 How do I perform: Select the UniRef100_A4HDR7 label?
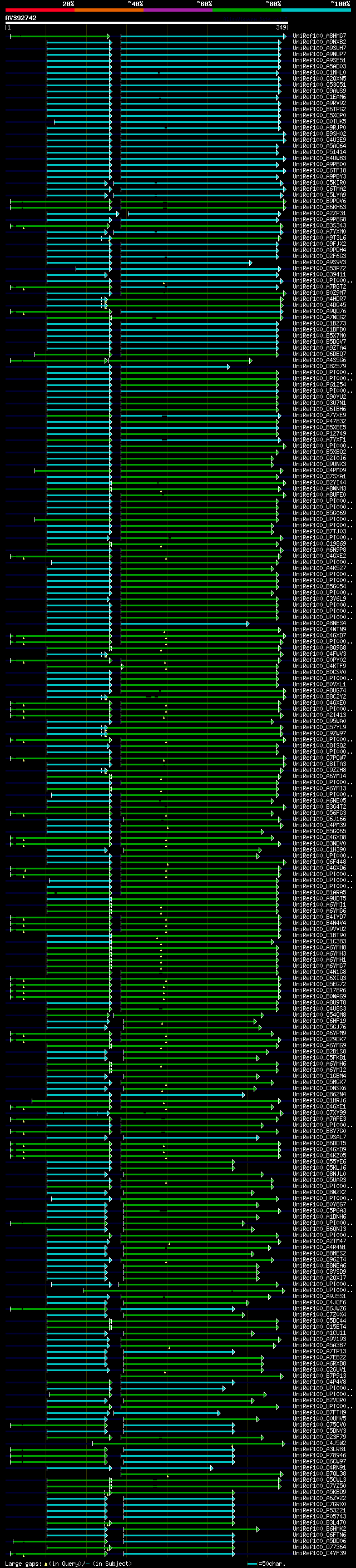tap(319, 299)
